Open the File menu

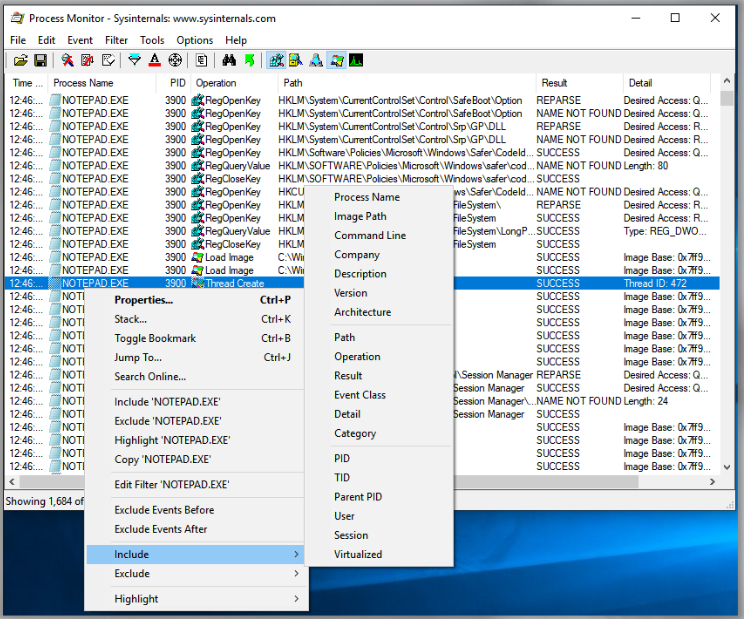(x=18, y=40)
